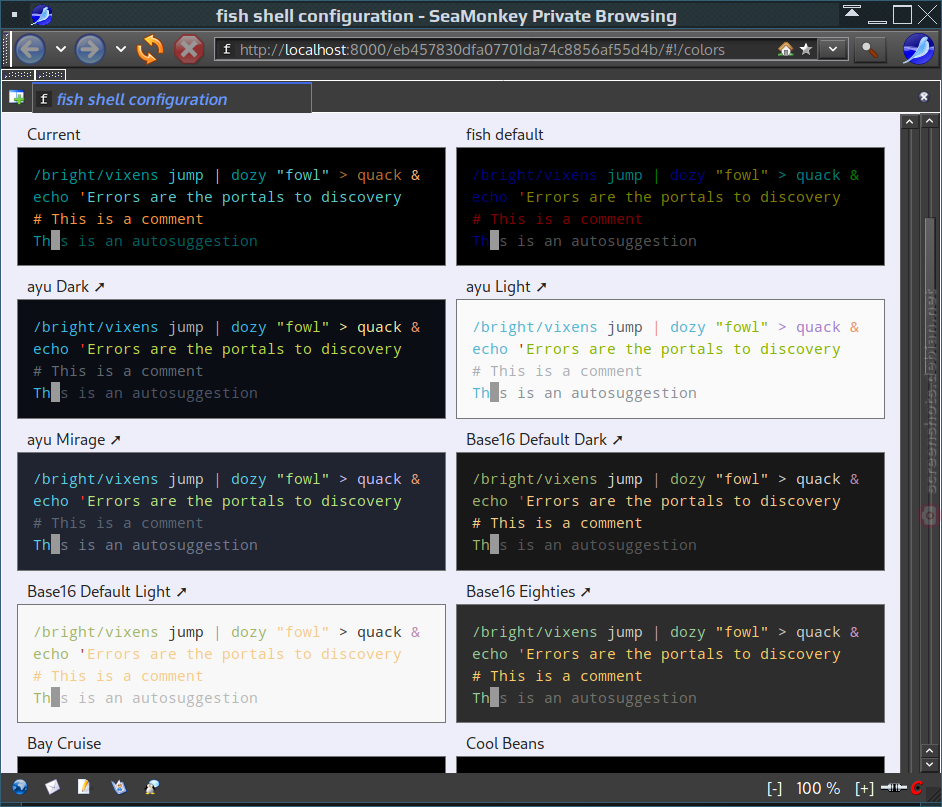Close the current tab using the tab-bar X
942x807 pixels.
(923, 97)
